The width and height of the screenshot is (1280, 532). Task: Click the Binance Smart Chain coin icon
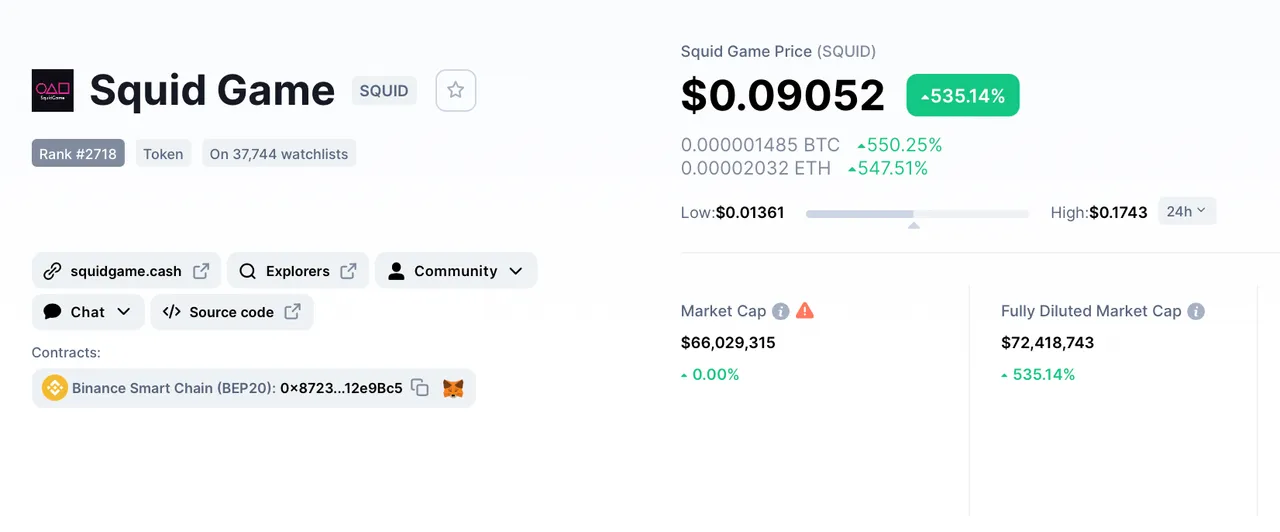[54, 388]
